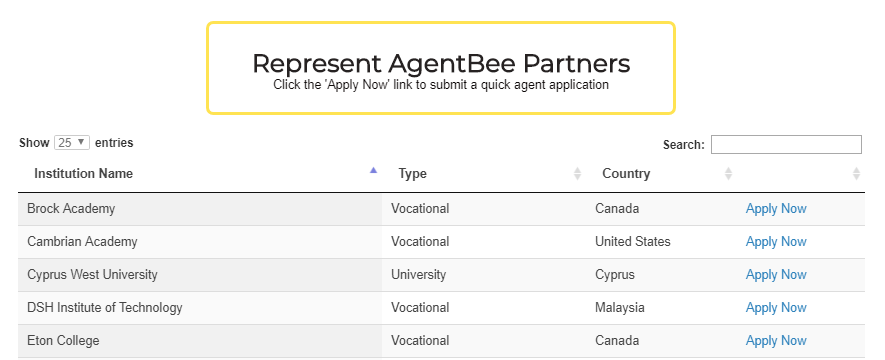
Task: Apply Now for Brock Academy
Action: [776, 209]
